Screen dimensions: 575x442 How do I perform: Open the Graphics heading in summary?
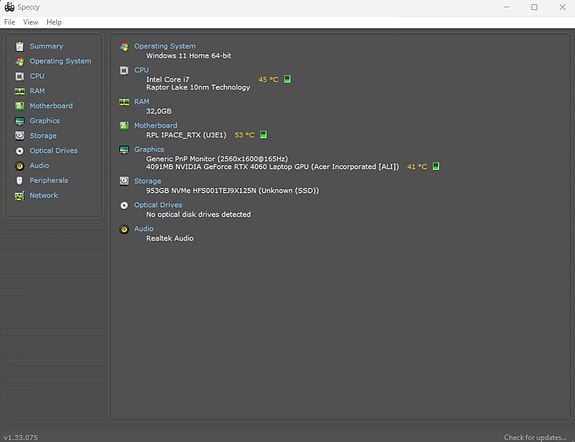click(x=149, y=149)
